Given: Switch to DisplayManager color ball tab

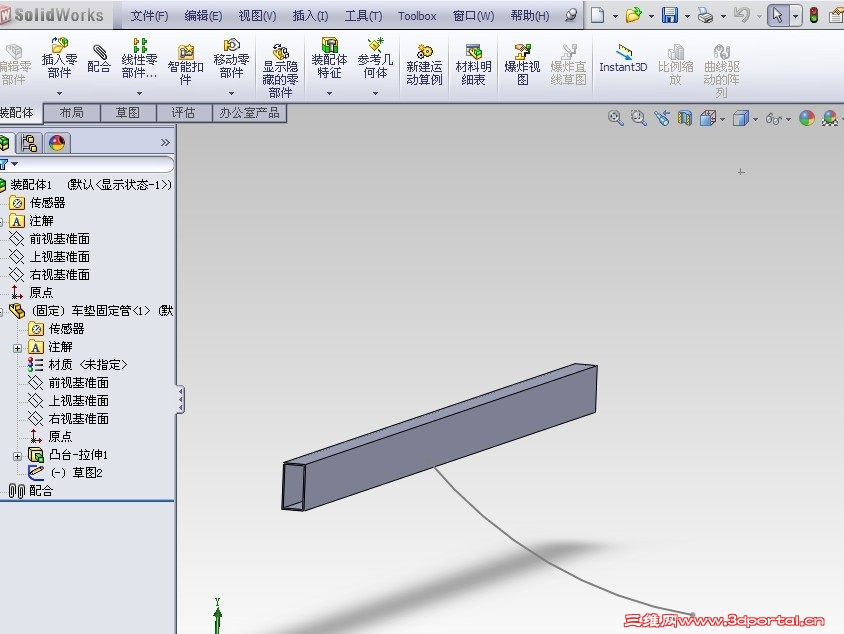Looking at the screenshot, I should coord(57,143).
